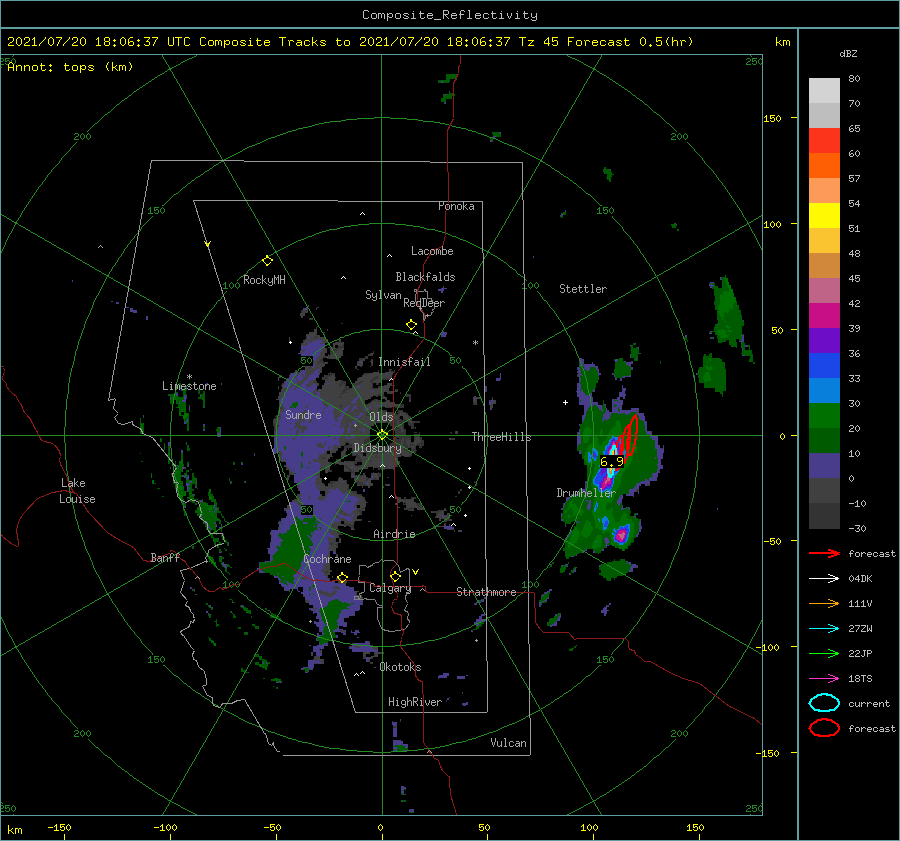
Task: Click the Sundre city label
Action: pyautogui.click(x=303, y=415)
